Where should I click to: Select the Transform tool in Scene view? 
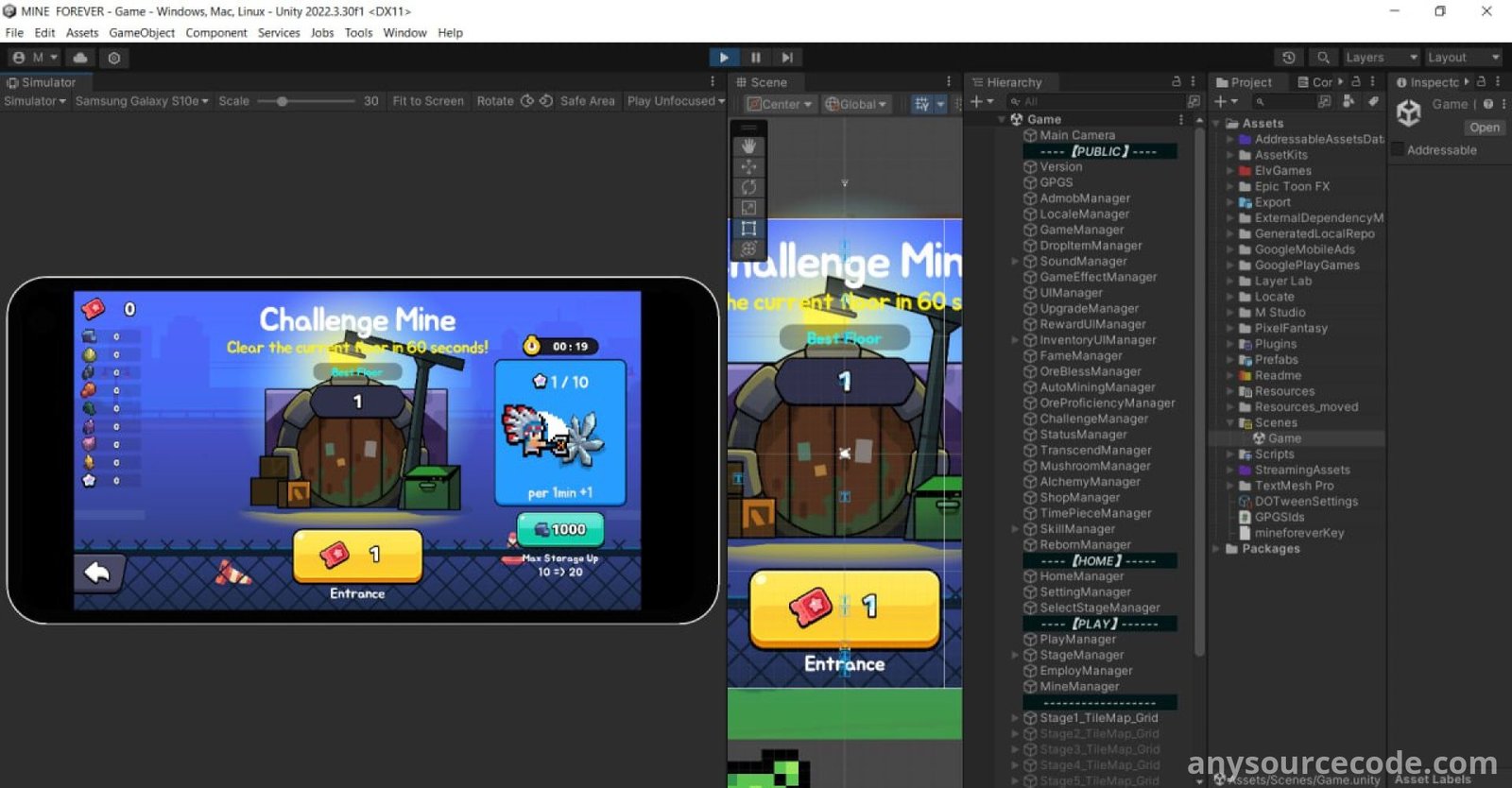click(748, 249)
